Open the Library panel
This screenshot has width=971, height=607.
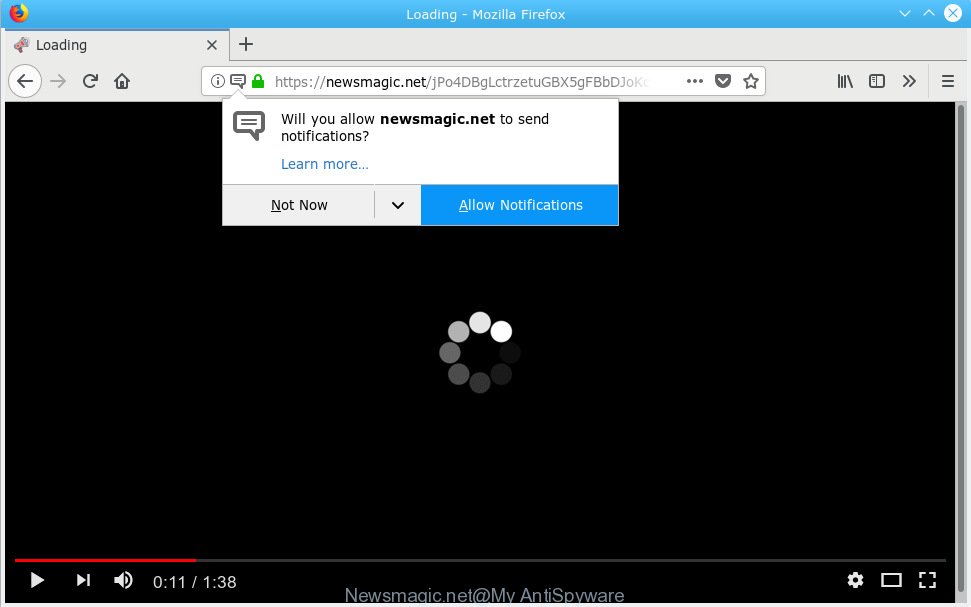tap(845, 81)
